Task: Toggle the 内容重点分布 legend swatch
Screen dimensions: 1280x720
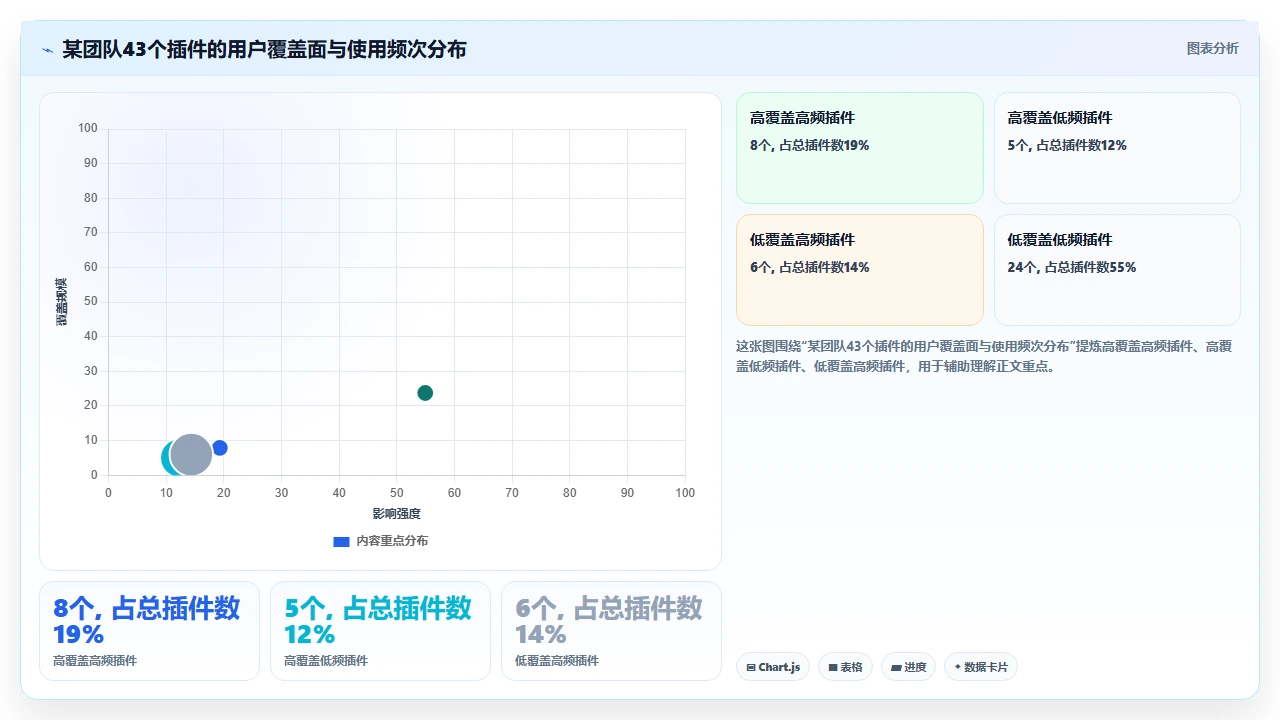Action: click(x=341, y=541)
